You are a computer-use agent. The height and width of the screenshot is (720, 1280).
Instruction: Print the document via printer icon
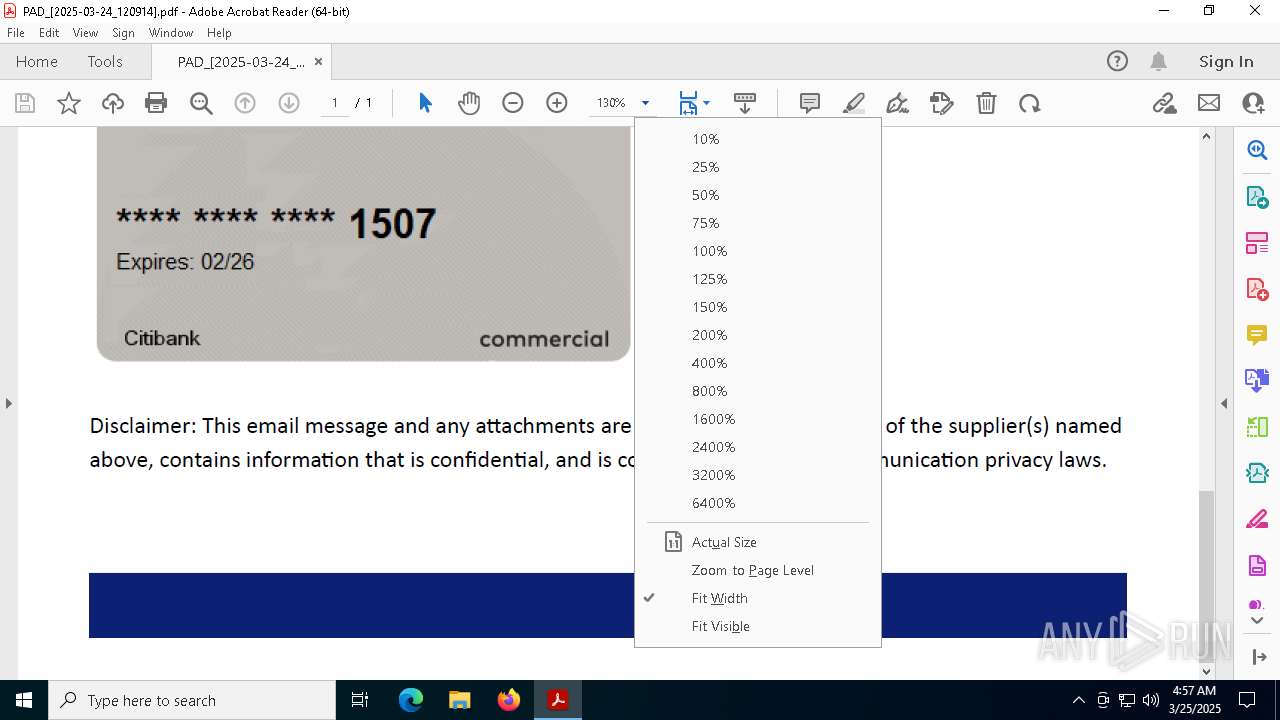click(x=156, y=103)
